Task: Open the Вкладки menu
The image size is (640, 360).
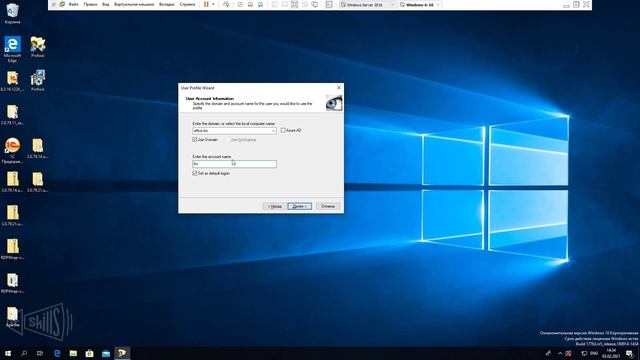Action: [167, 4]
